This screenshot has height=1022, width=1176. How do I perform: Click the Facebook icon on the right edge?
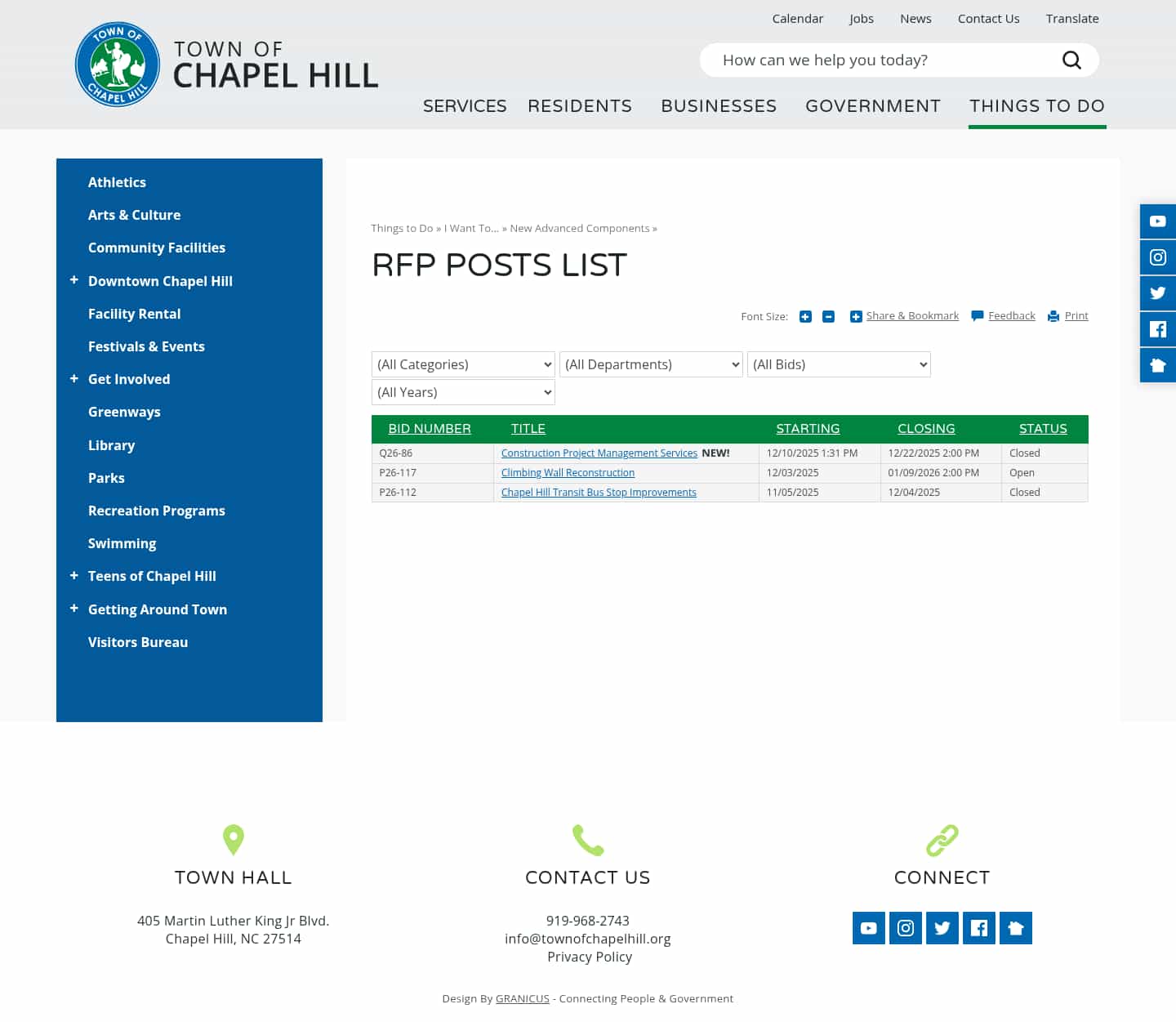click(x=1157, y=328)
